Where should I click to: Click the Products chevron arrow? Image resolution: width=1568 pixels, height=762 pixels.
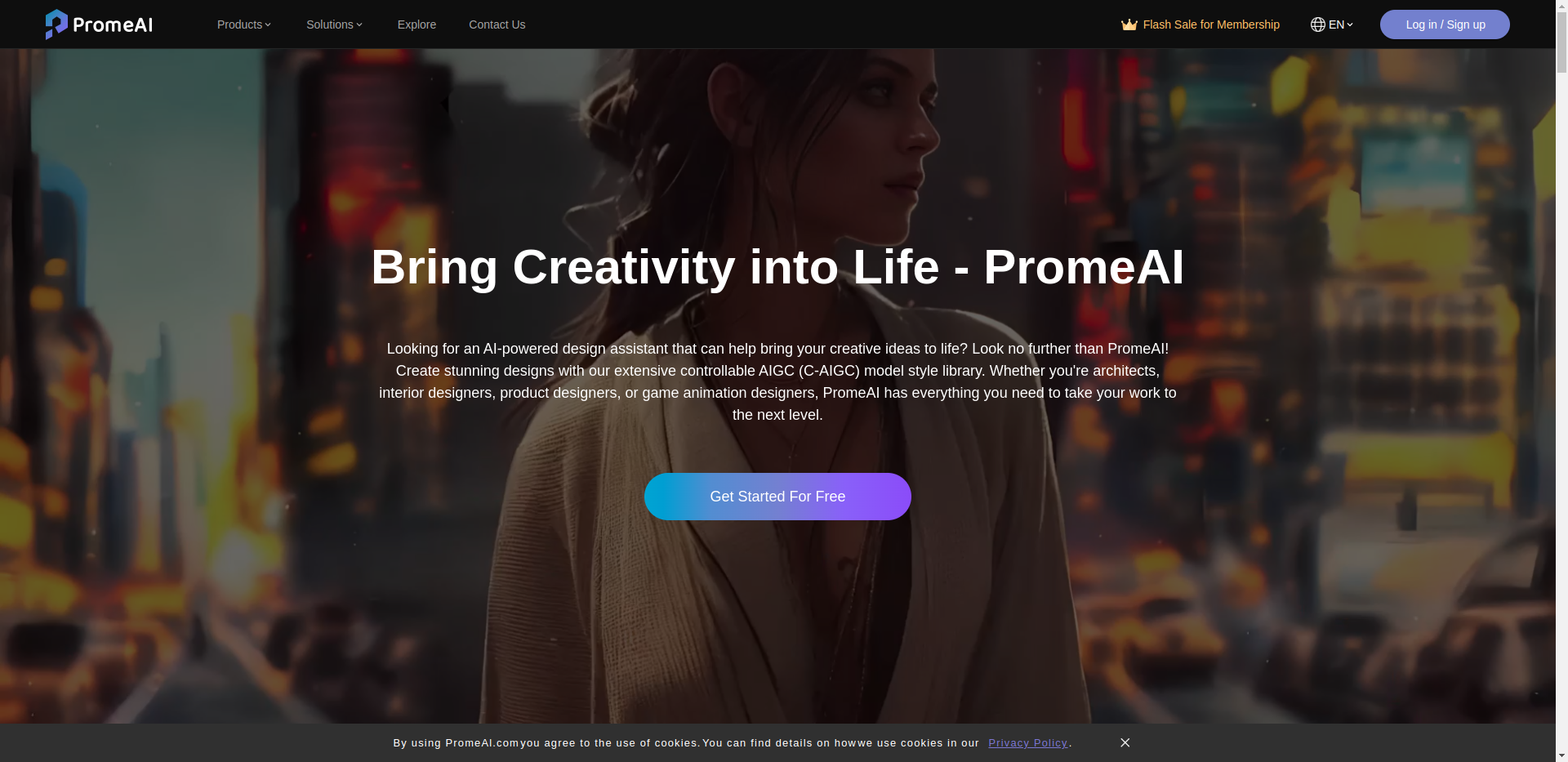(x=268, y=25)
